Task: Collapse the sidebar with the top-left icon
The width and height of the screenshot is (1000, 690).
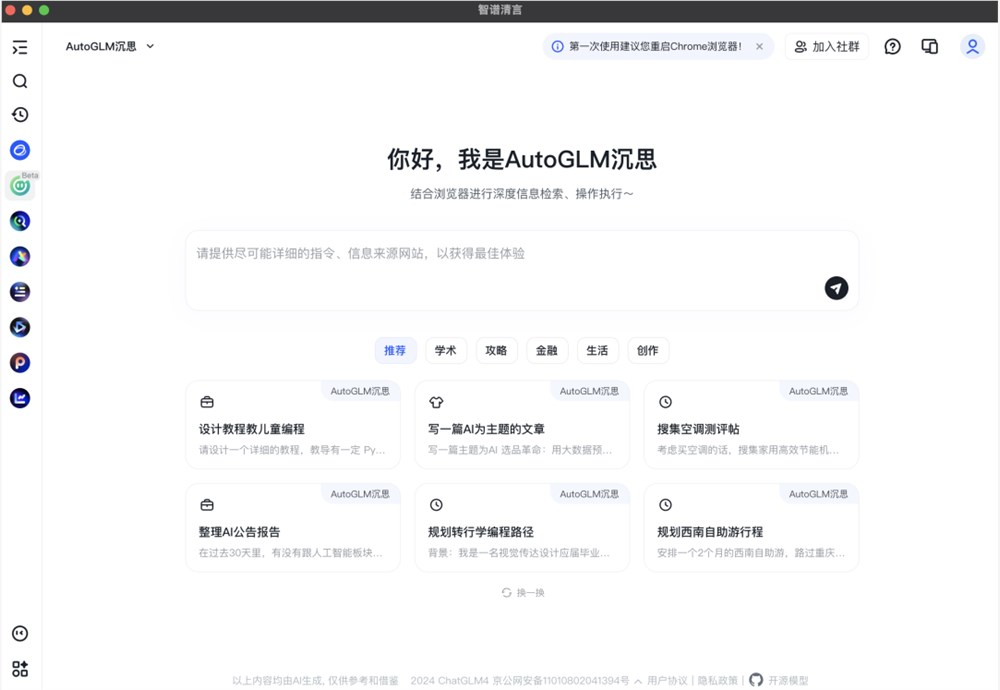Action: click(x=20, y=47)
